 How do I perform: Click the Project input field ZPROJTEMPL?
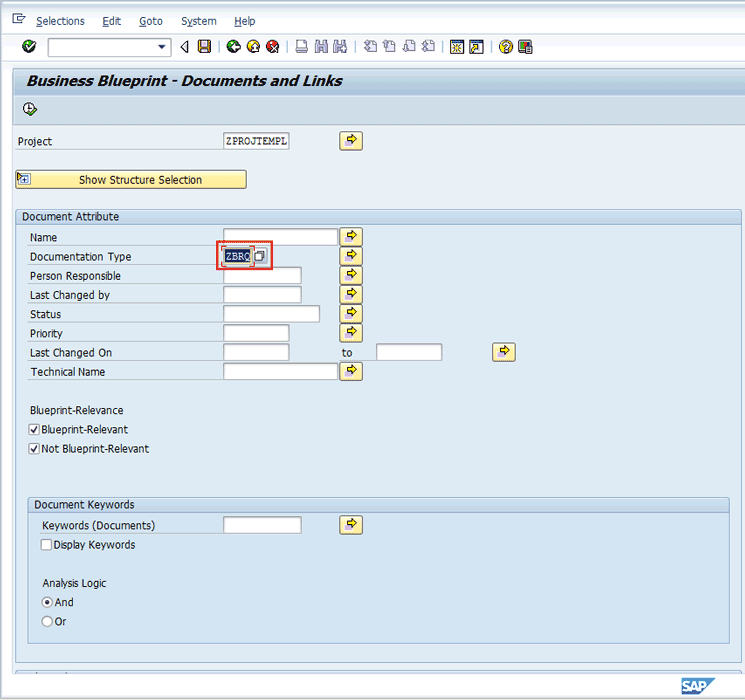pyautogui.click(x=256, y=141)
